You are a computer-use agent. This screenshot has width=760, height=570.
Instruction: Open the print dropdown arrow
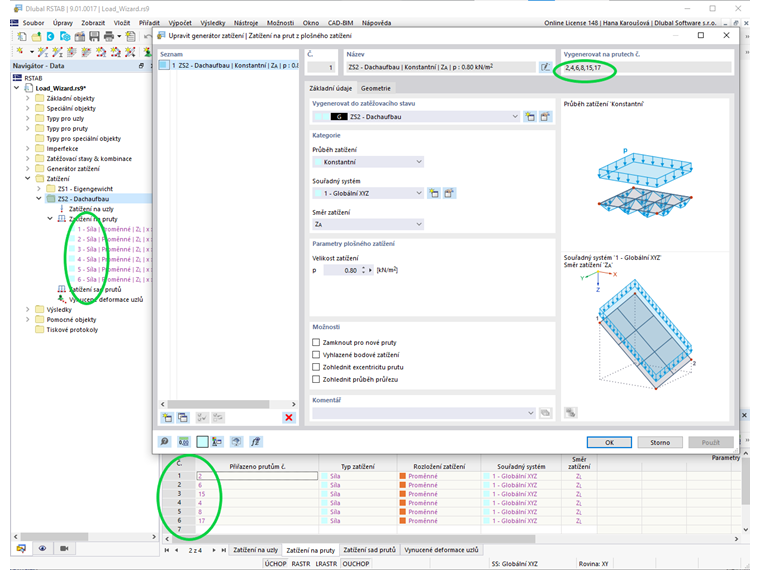[119, 36]
